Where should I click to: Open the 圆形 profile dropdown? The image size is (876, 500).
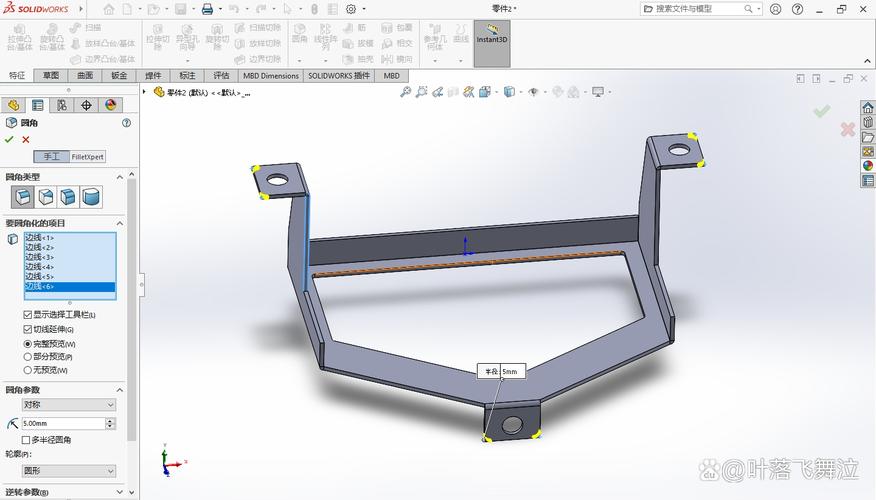click(x=69, y=471)
